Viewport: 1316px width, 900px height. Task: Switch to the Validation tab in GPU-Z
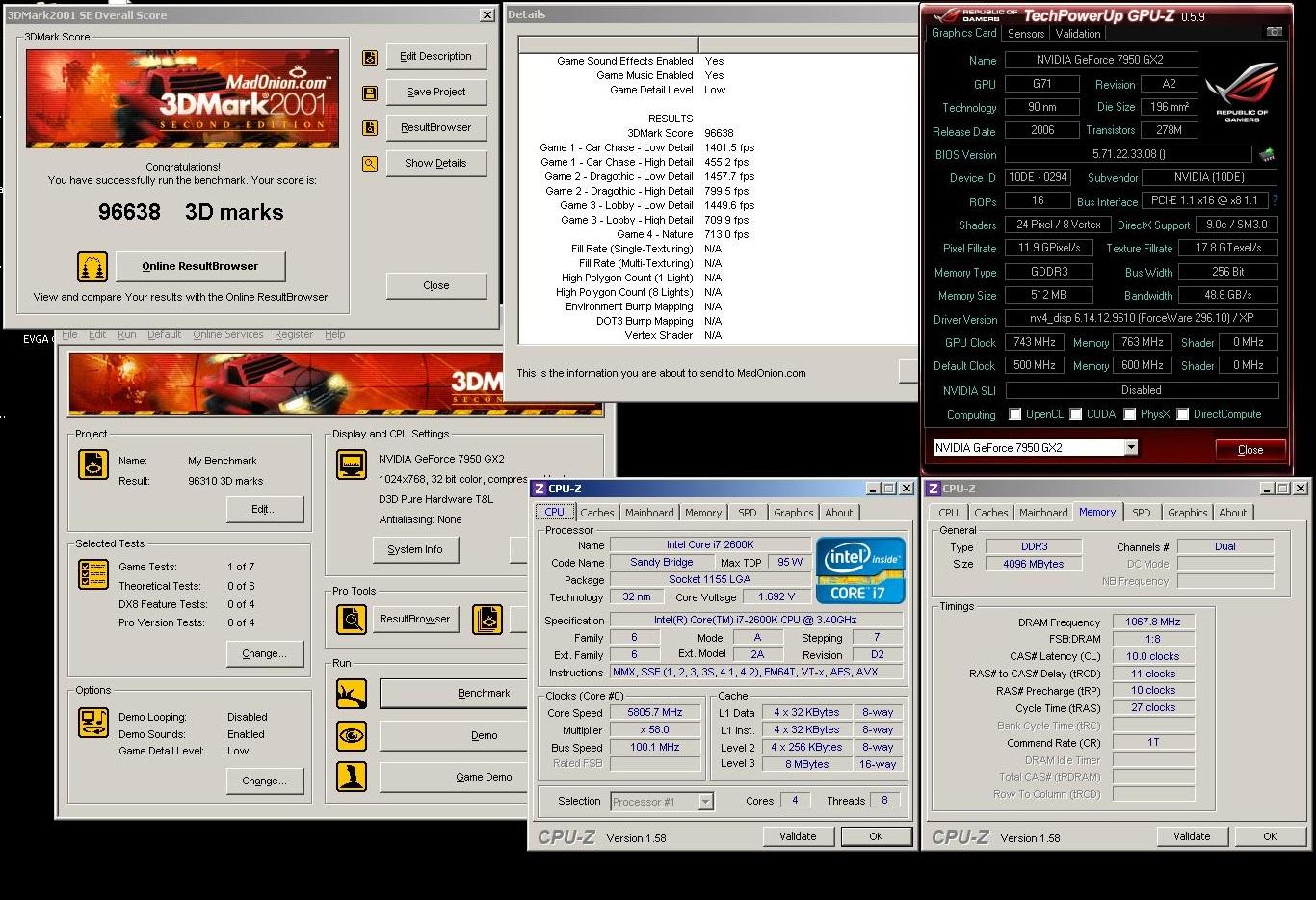pyautogui.click(x=1078, y=34)
